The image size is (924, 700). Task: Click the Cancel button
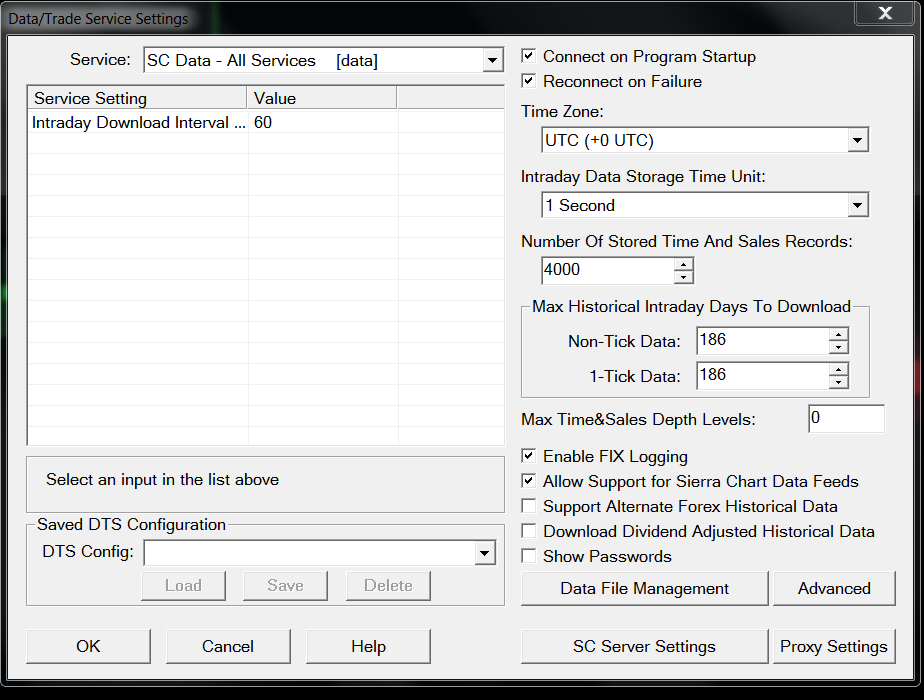coord(228,646)
